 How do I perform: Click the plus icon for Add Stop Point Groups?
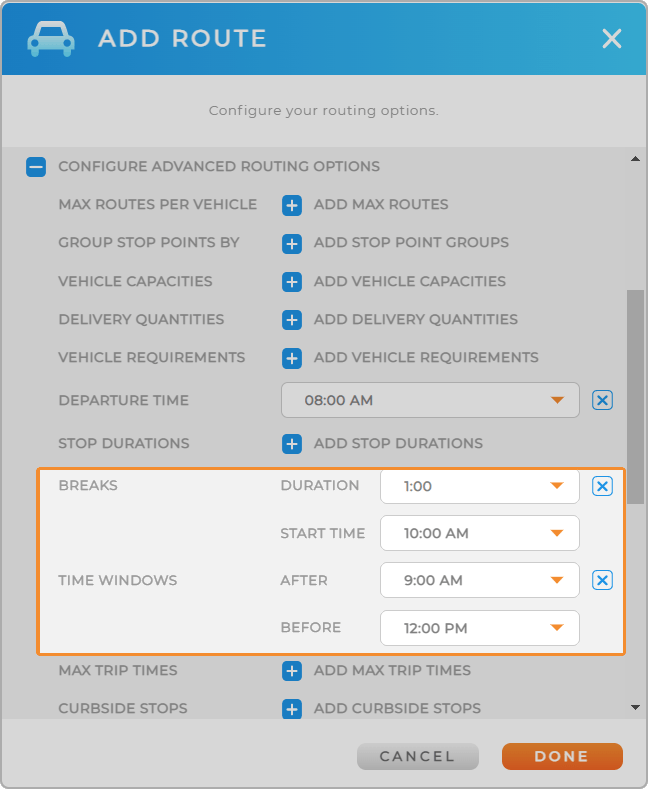(x=292, y=244)
